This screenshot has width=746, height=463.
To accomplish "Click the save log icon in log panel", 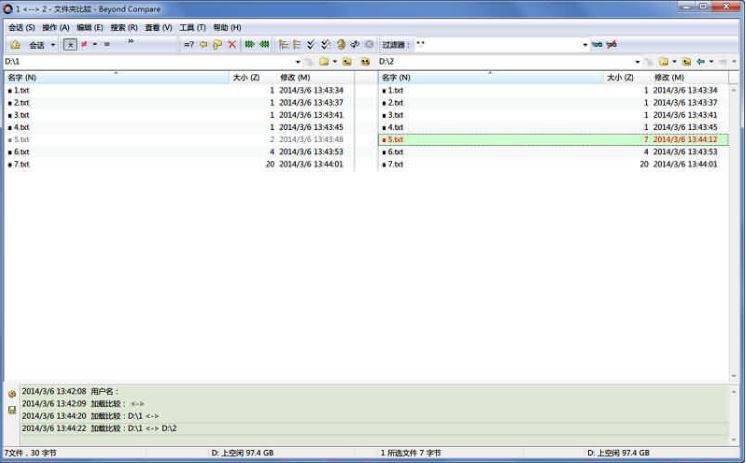I will pos(12,410).
